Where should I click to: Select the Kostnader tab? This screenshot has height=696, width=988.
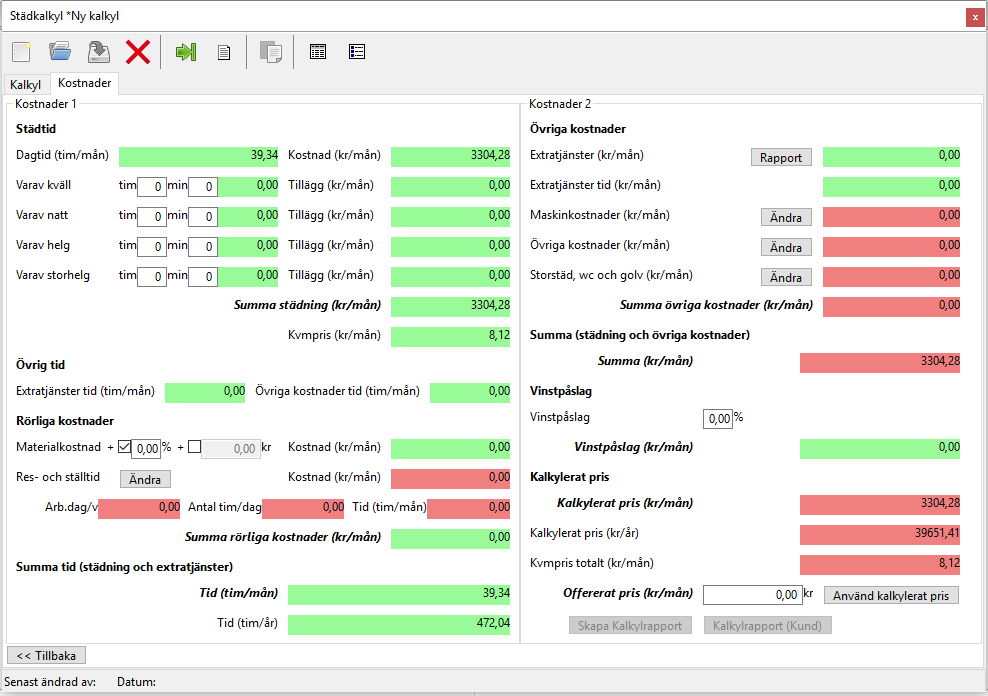85,84
